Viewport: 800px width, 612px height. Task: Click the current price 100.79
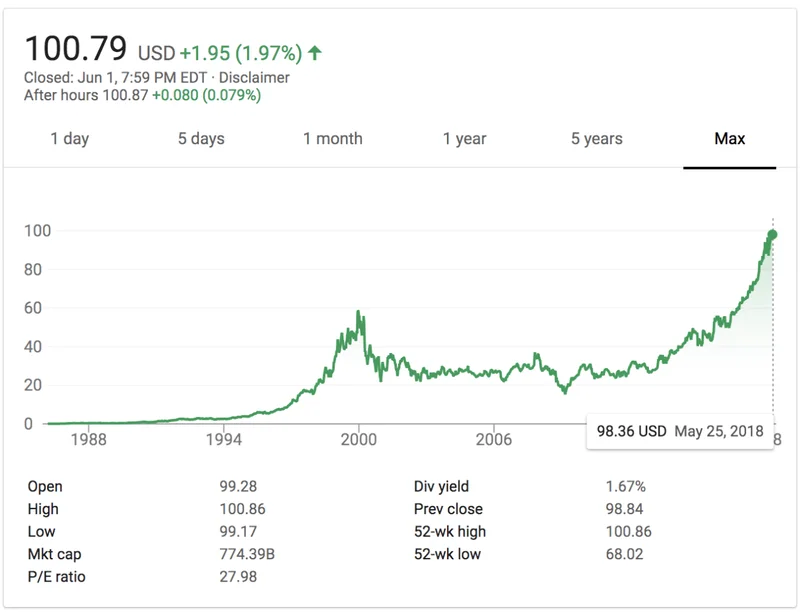point(76,46)
